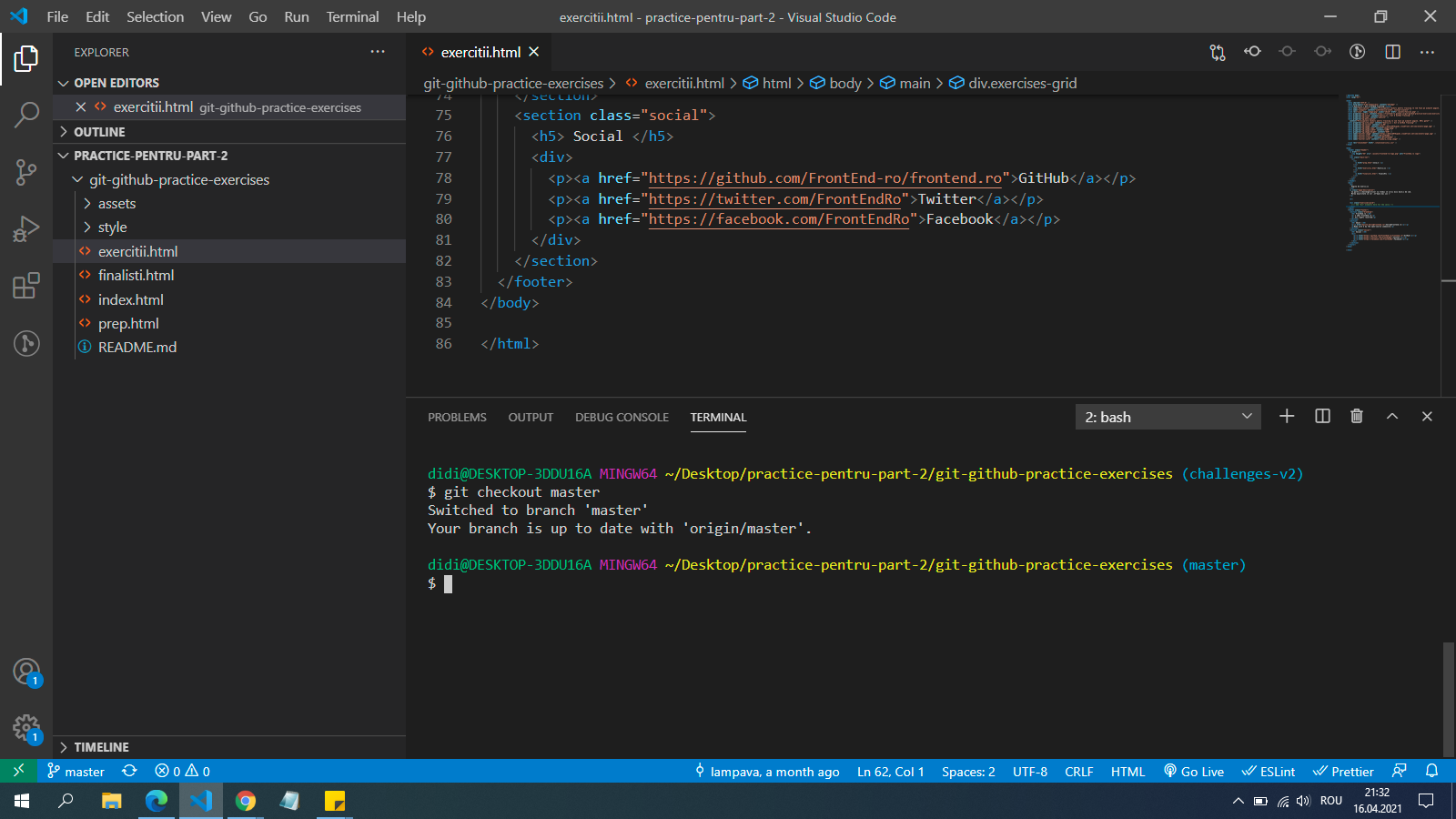This screenshot has width=1456, height=819.
Task: Maximize terminal panel with up chevron
Action: click(1391, 416)
